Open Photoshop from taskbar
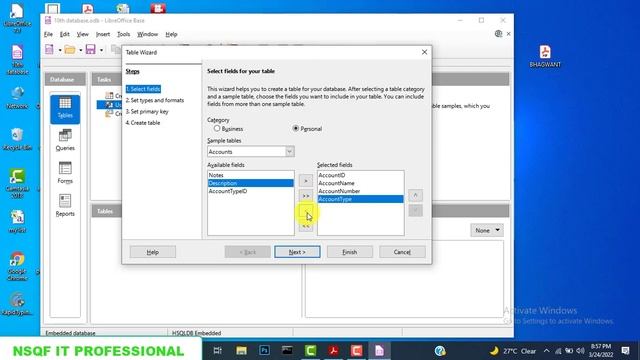The image size is (640, 360). click(x=264, y=351)
